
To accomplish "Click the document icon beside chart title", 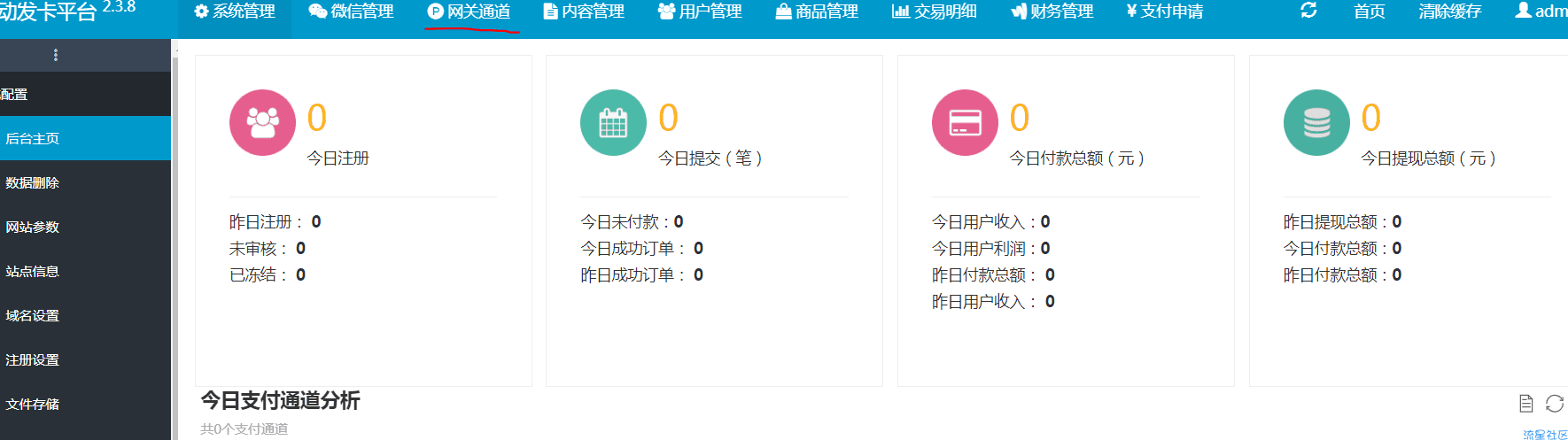I will (1525, 404).
